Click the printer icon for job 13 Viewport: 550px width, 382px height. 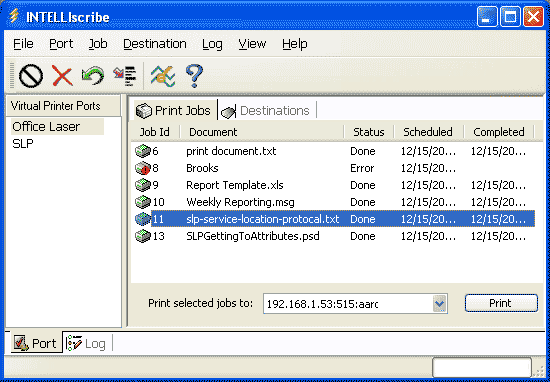(143, 236)
